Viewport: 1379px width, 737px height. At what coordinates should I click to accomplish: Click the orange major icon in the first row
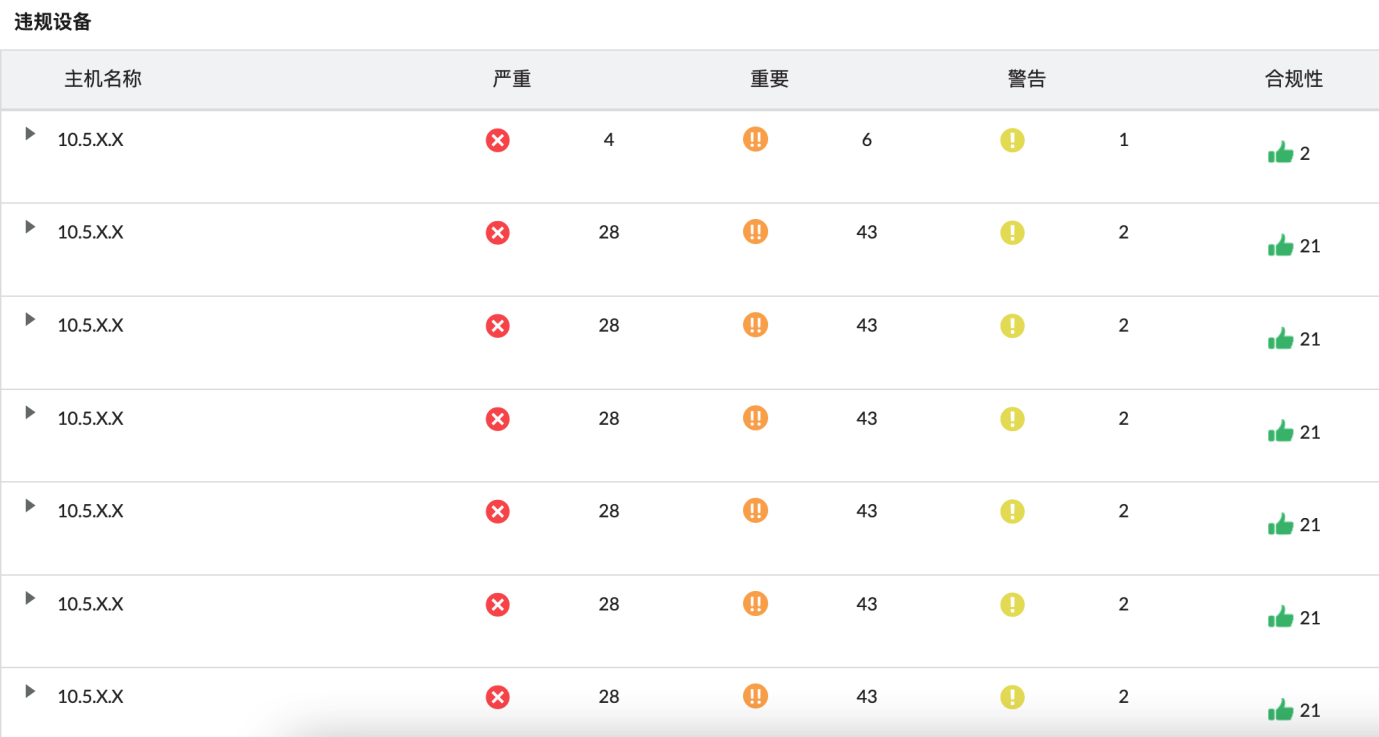[755, 139]
